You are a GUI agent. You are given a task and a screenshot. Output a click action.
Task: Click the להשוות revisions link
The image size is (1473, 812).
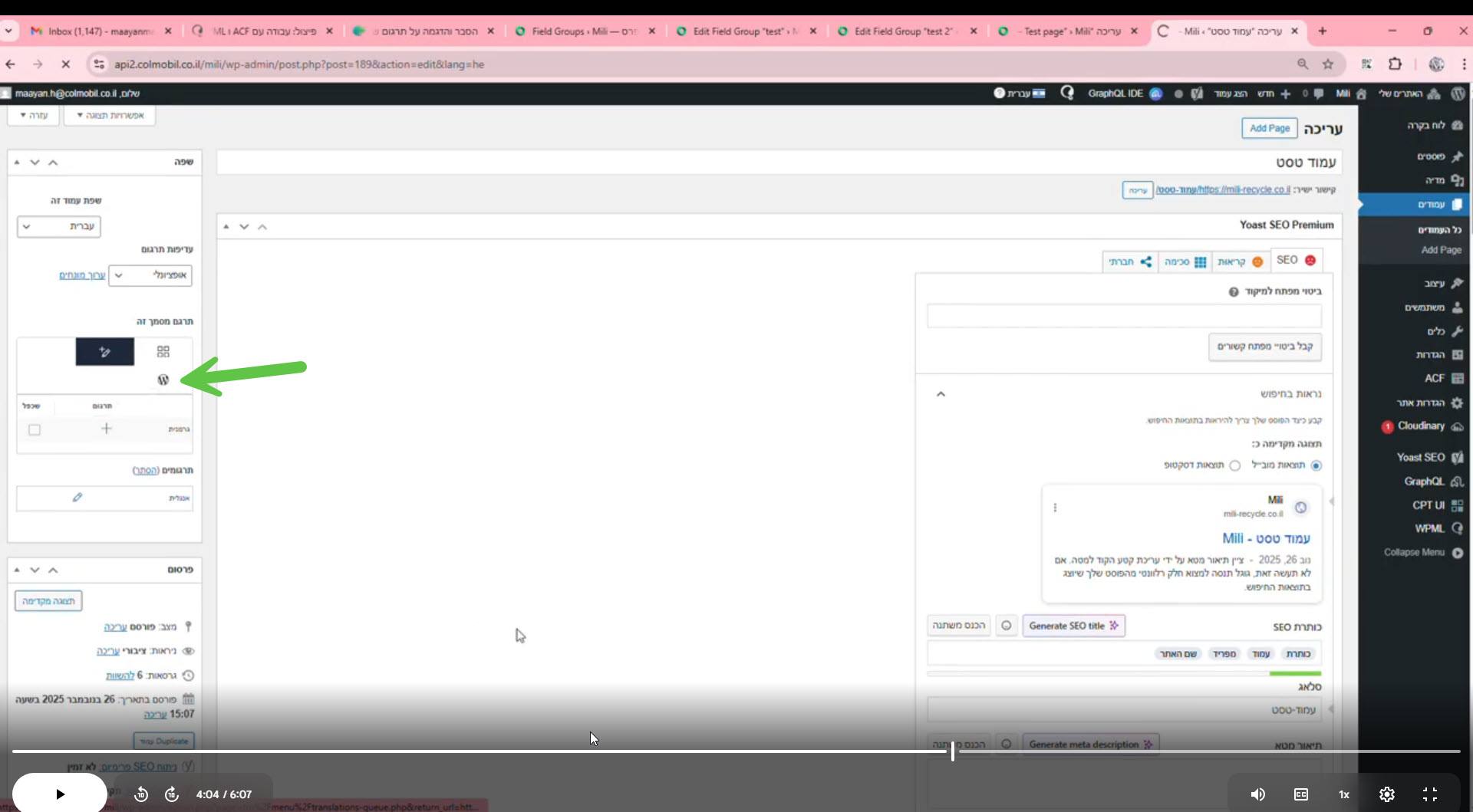pos(120,676)
